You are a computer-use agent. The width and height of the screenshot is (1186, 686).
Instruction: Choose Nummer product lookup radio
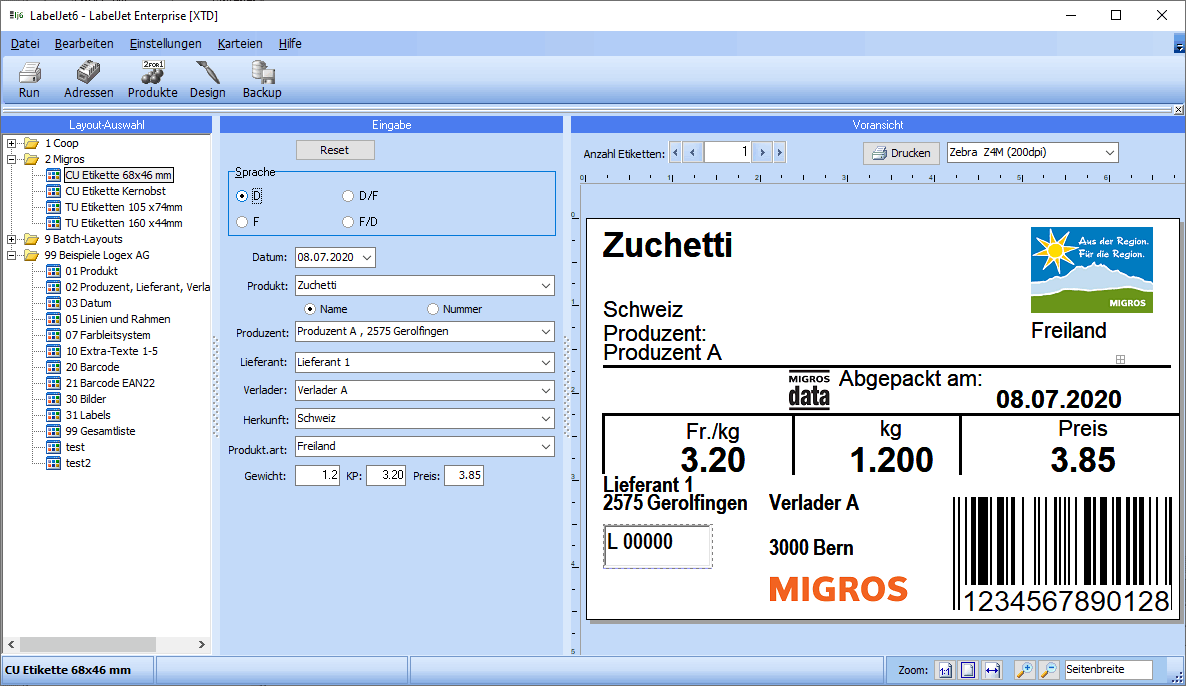[433, 309]
